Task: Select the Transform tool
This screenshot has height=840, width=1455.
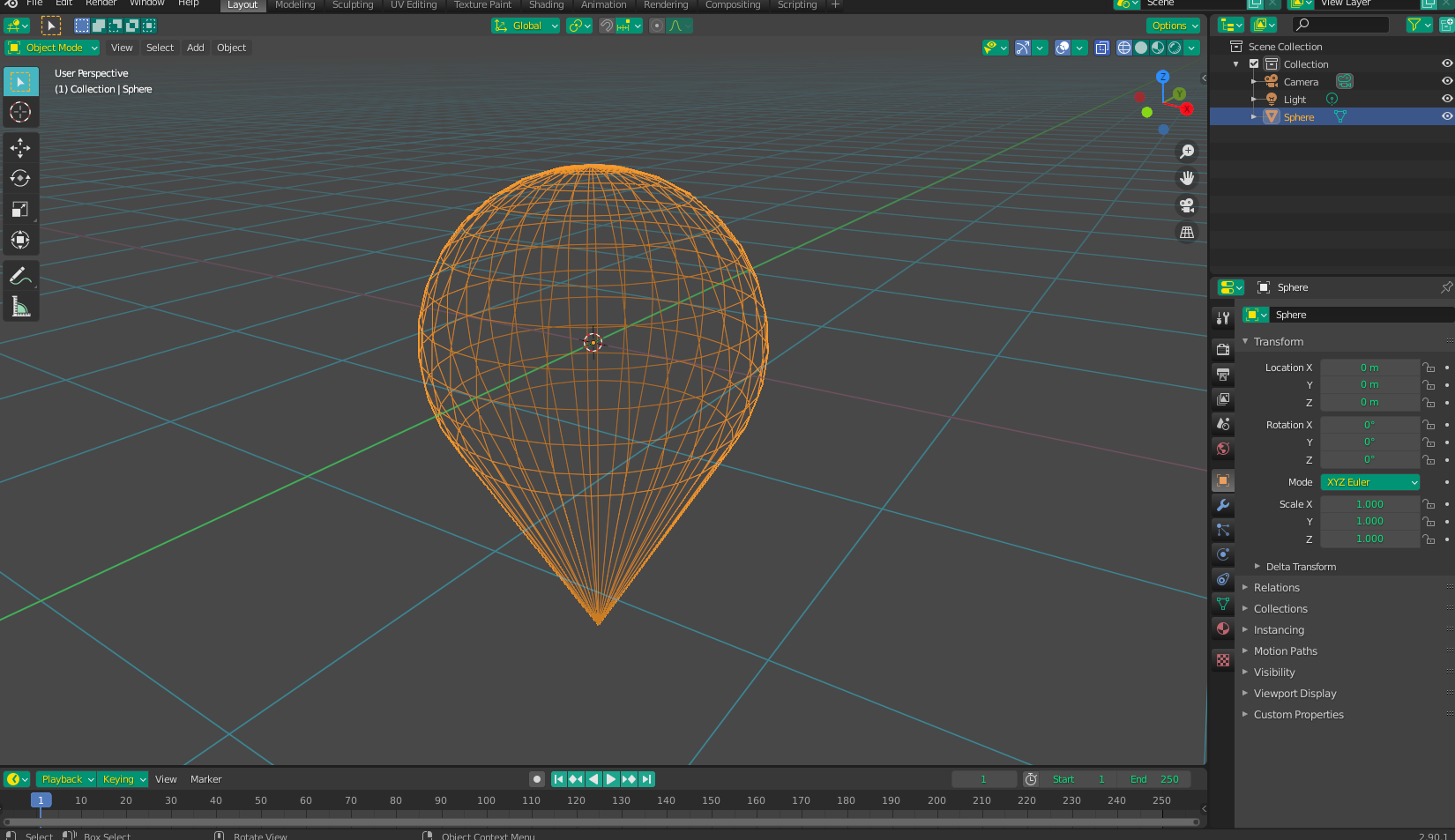Action: (x=20, y=240)
